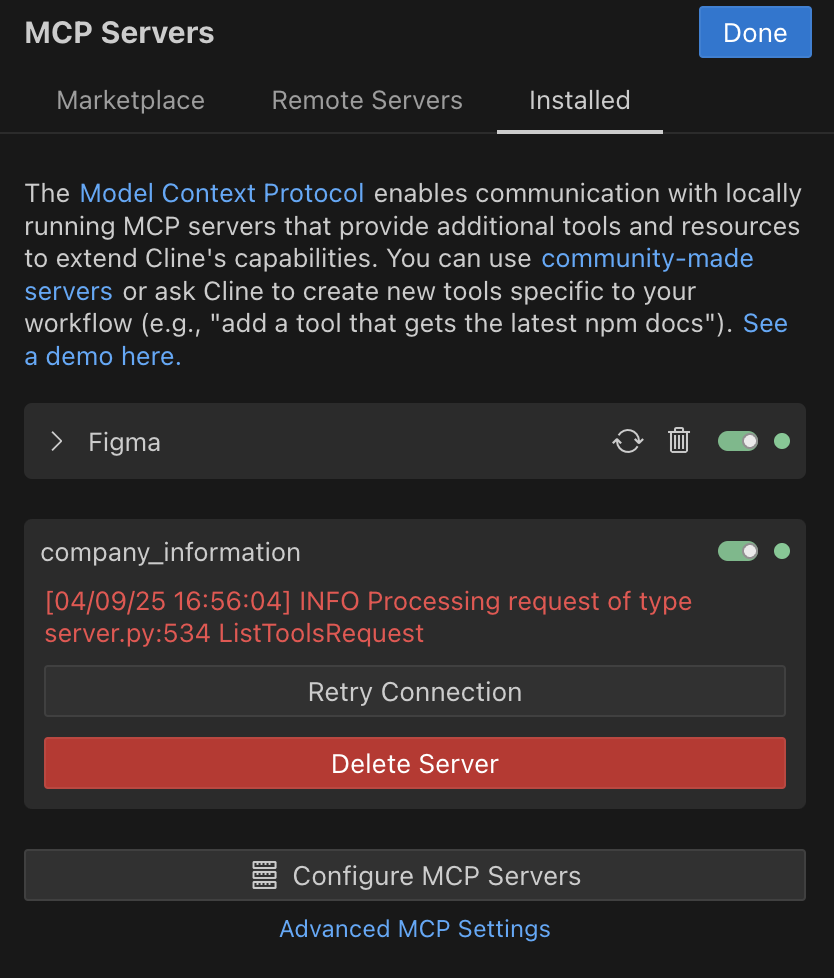Restart the Figma server via refresh icon
This screenshot has width=834, height=978.
coord(628,441)
